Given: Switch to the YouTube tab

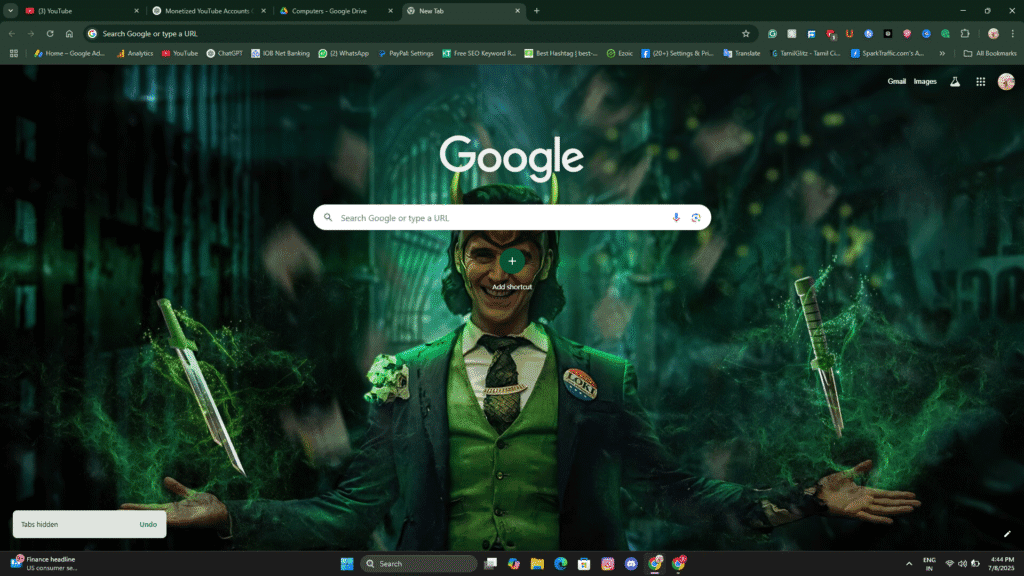Looking at the screenshot, I should [80, 11].
